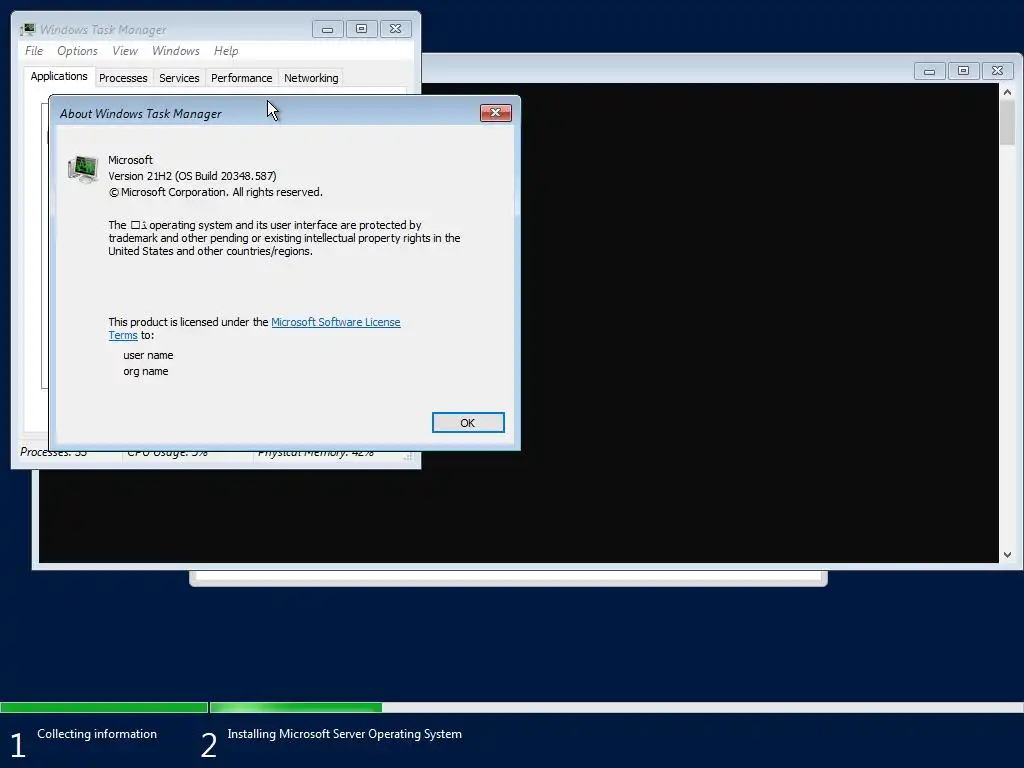Viewport: 1024px width, 768px height.
Task: Click Task Manager title bar icon
Action: [x=27, y=29]
